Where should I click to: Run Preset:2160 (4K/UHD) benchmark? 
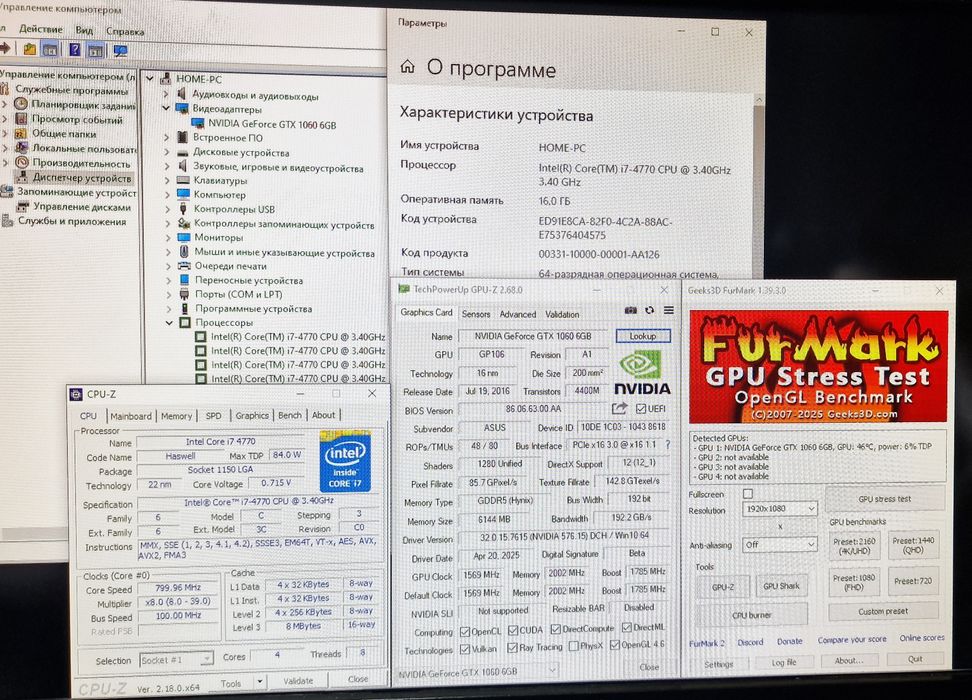(854, 546)
